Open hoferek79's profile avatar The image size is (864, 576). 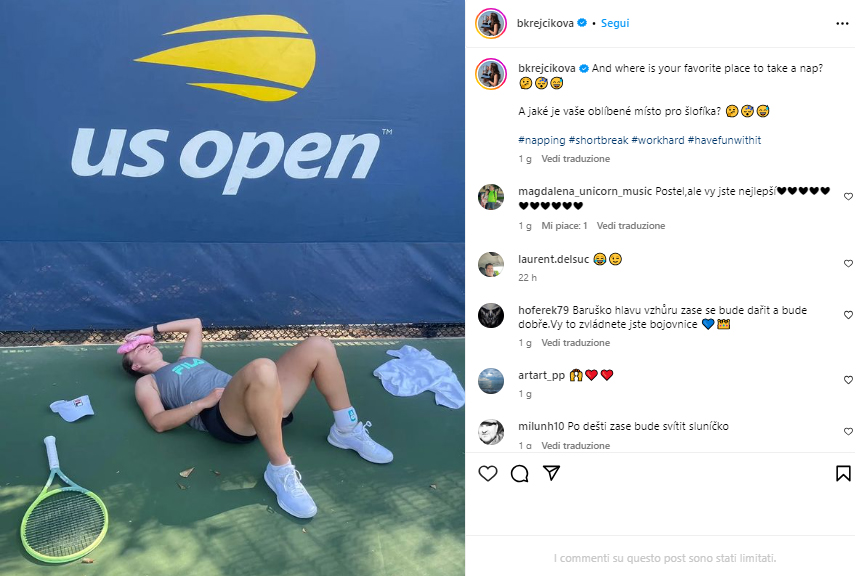pyautogui.click(x=491, y=316)
